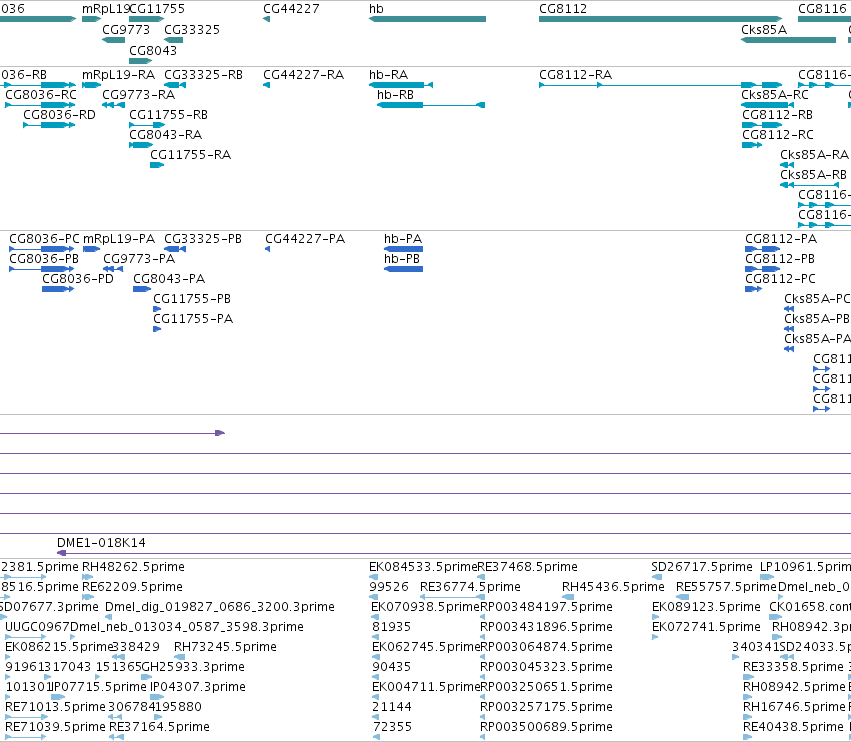Select the CG8036-RD transcript label
This screenshot has width=851, height=742.
click(x=59, y=115)
